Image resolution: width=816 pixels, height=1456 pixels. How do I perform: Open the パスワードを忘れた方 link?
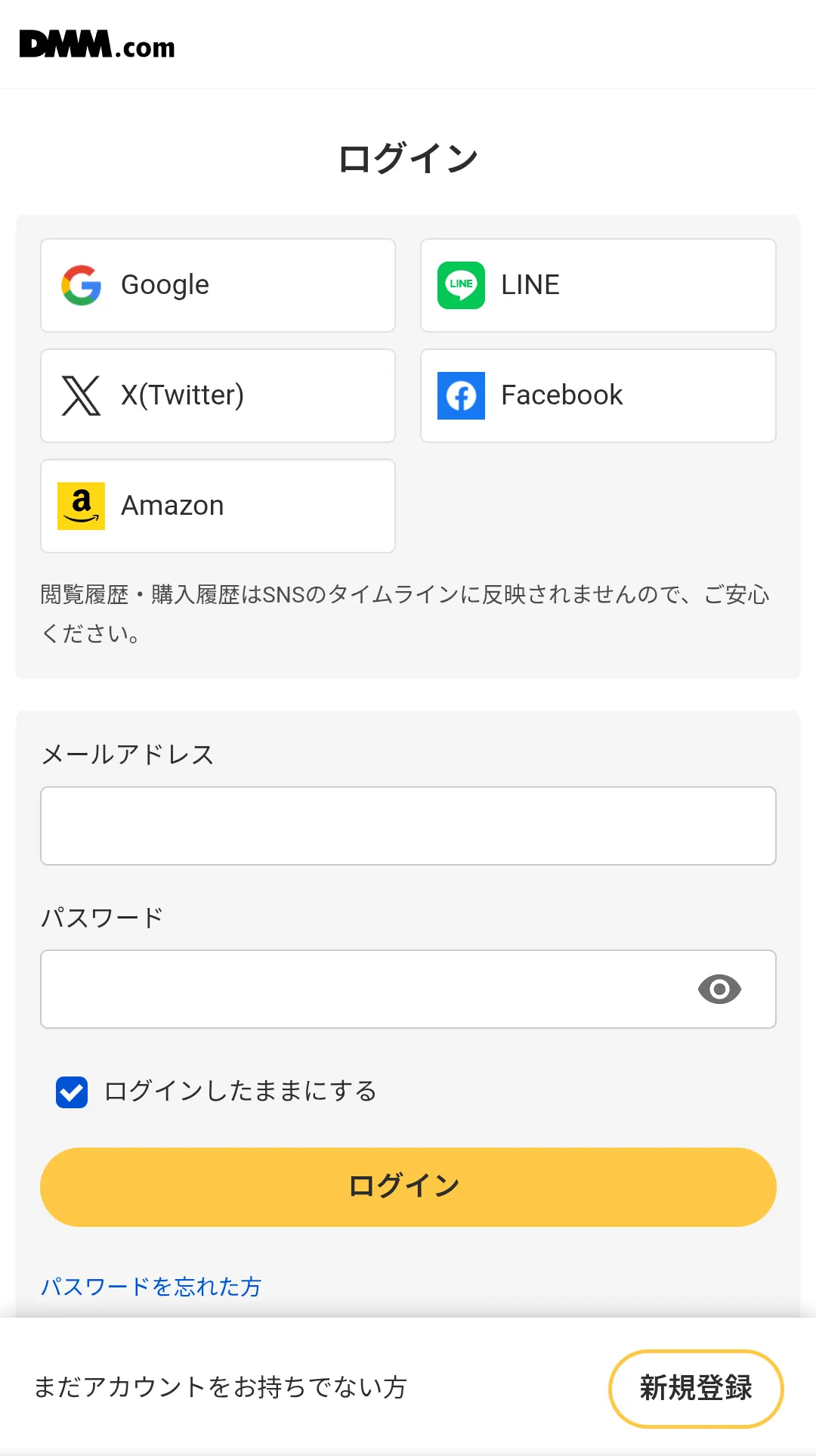[x=151, y=1286]
